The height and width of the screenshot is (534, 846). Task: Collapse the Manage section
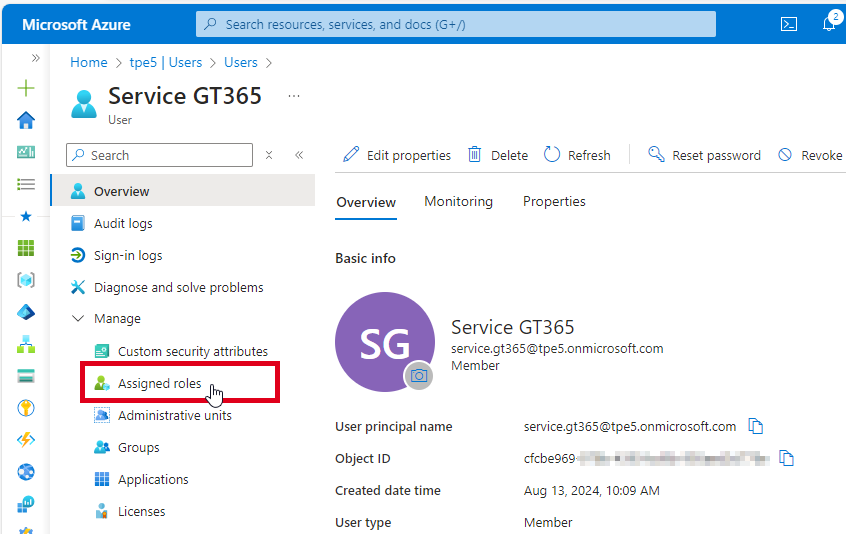coord(78,319)
